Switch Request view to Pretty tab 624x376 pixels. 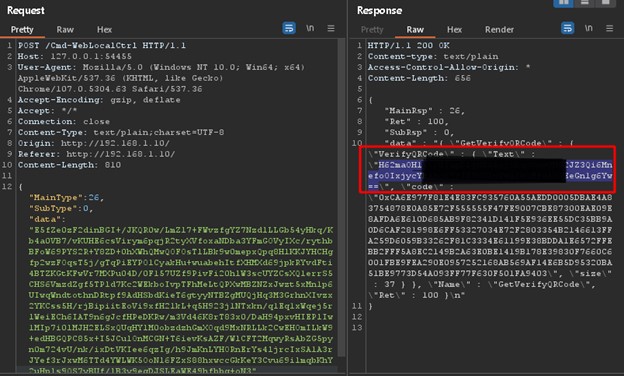(x=22, y=29)
